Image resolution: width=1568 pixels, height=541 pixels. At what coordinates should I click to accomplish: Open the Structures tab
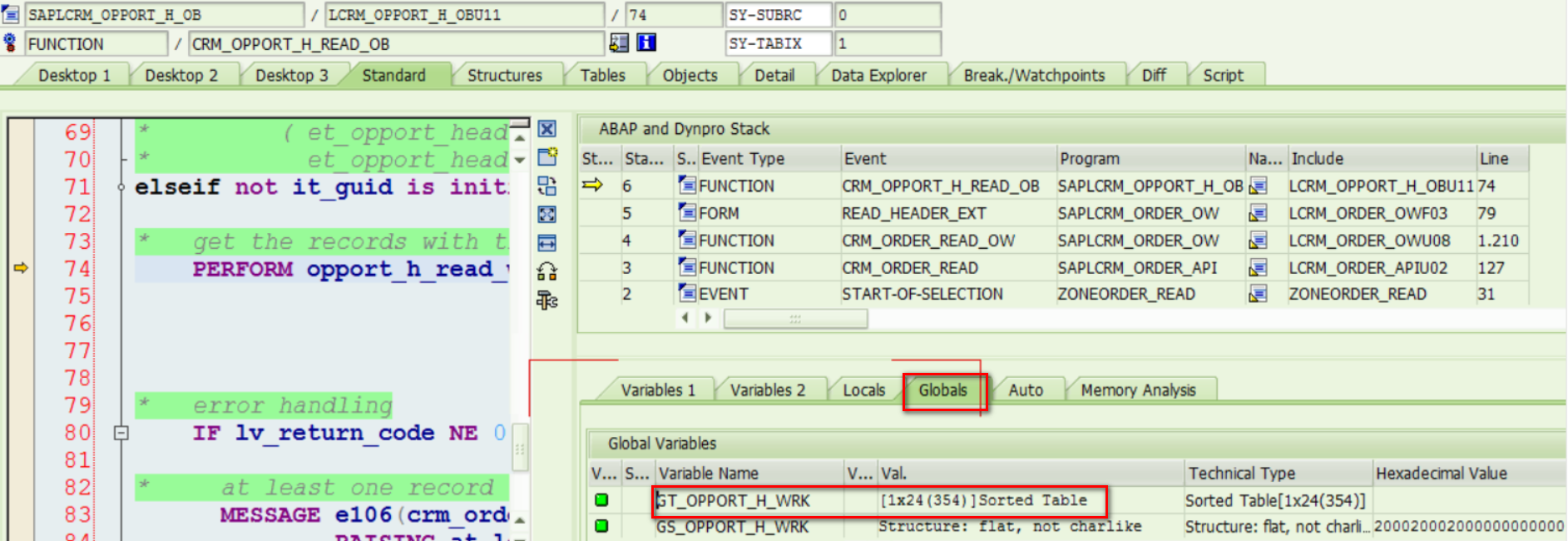tap(505, 75)
